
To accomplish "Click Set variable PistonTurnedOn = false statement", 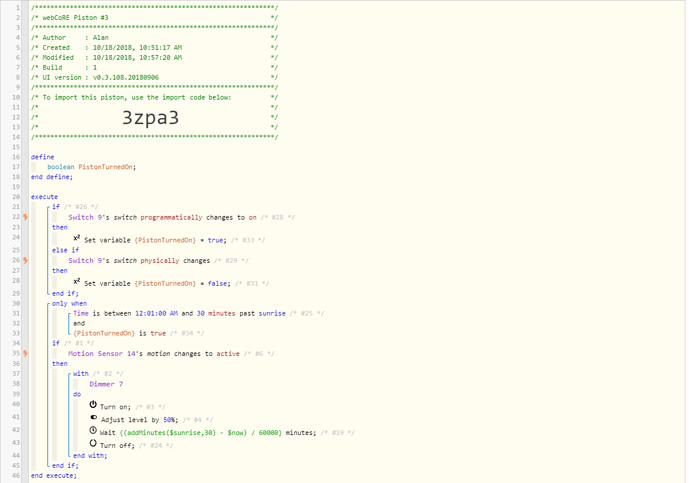I will coord(158,283).
